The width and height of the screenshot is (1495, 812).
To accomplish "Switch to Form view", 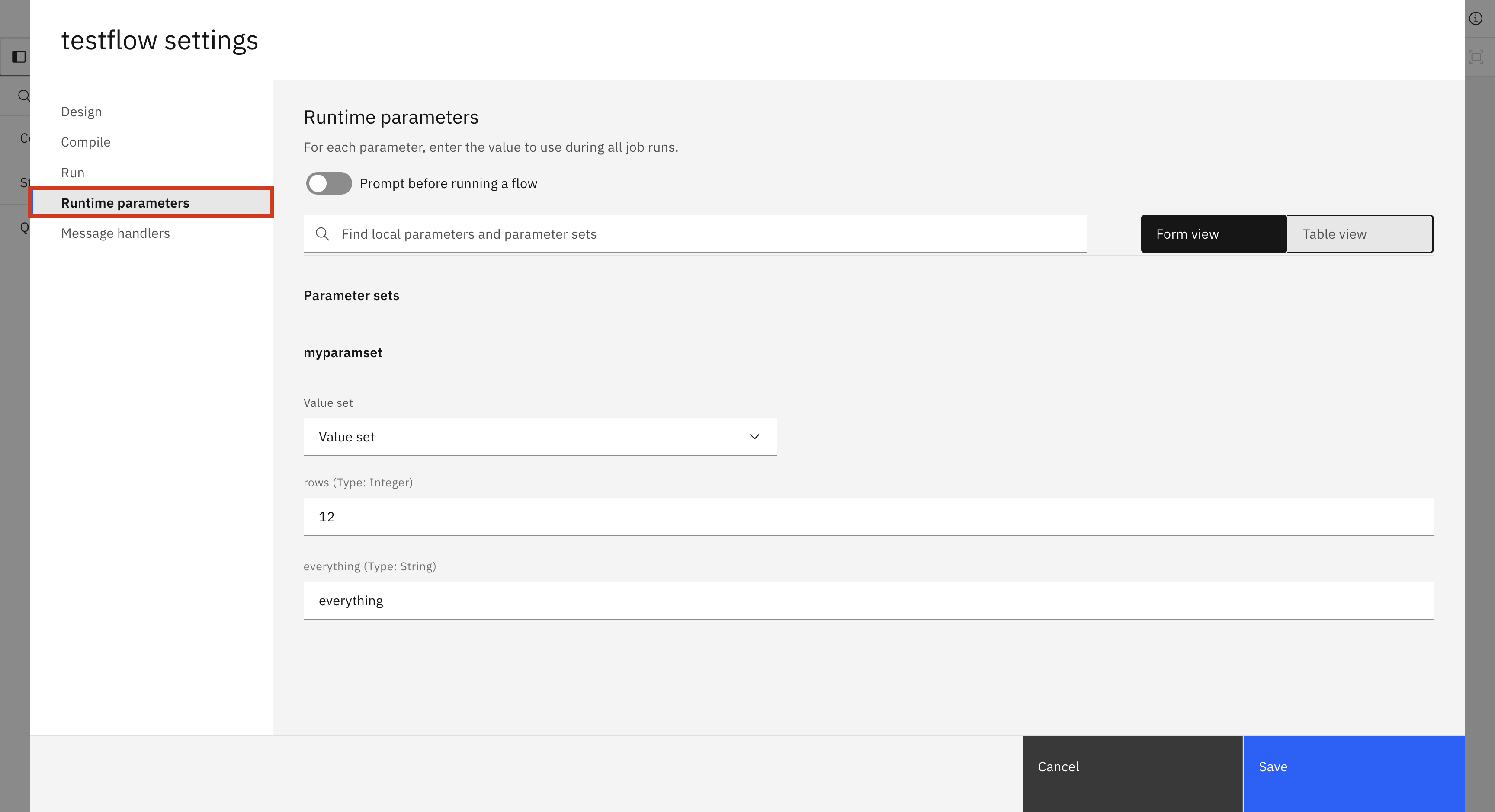I will [x=1213, y=234].
